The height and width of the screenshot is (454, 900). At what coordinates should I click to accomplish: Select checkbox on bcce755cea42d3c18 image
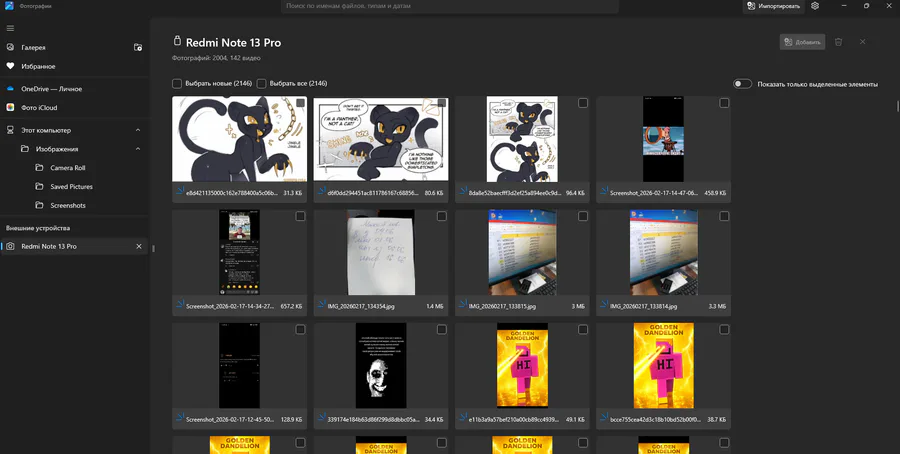coord(724,329)
